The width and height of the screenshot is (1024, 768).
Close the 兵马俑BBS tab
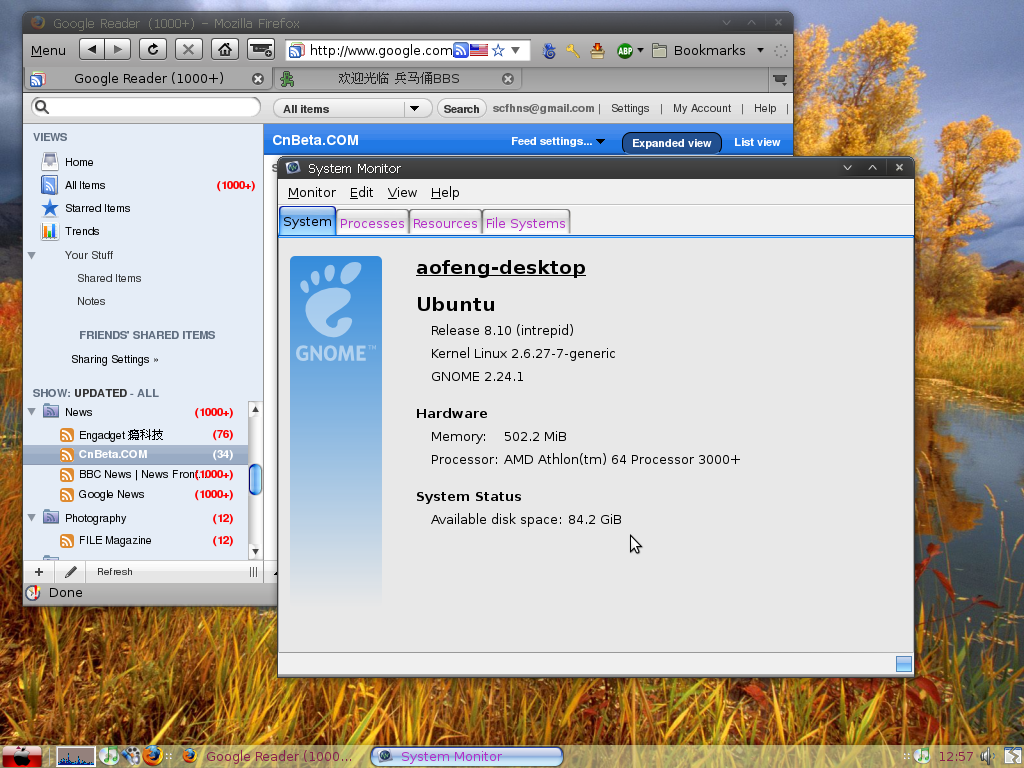pos(507,79)
